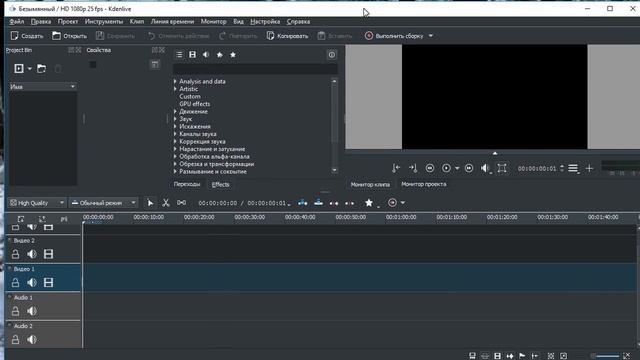Click the effect info icon in effects panel
This screenshot has width=640, height=360.
coord(331,55)
